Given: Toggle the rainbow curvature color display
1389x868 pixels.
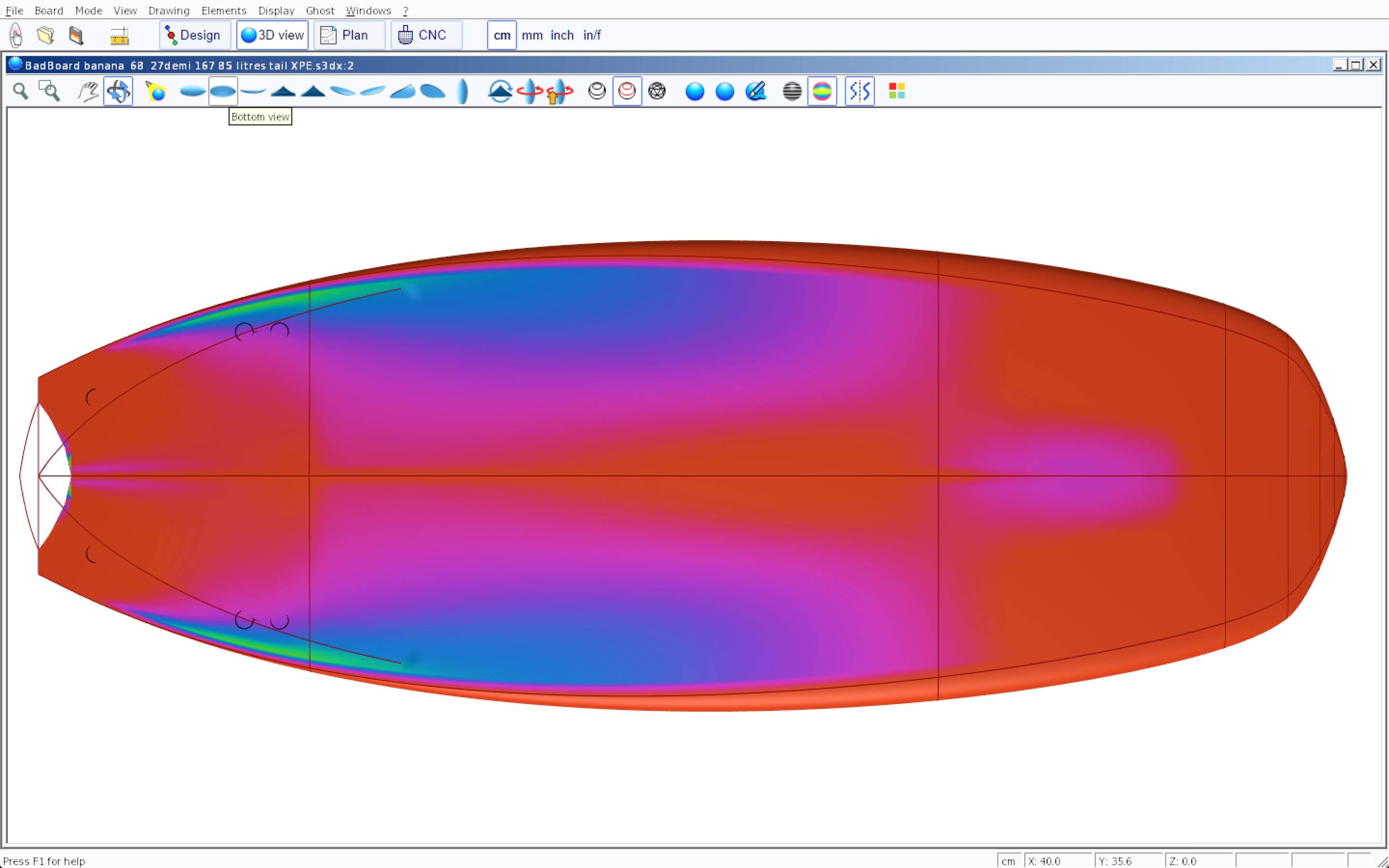Looking at the screenshot, I should 822,91.
